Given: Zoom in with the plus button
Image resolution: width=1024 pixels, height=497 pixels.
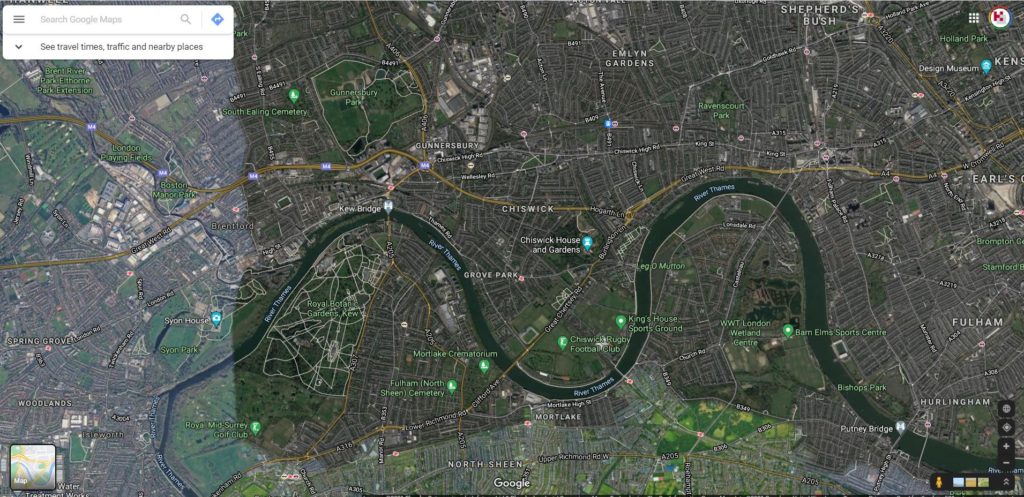Looking at the screenshot, I should [1006, 445].
